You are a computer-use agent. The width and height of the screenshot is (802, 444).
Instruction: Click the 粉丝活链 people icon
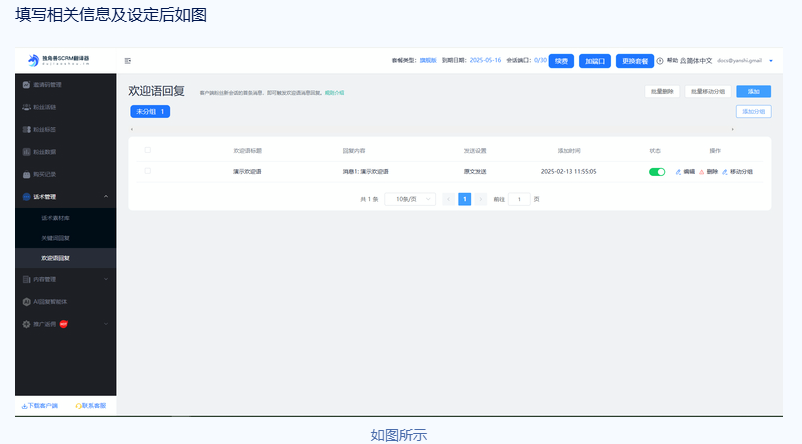tap(27, 107)
